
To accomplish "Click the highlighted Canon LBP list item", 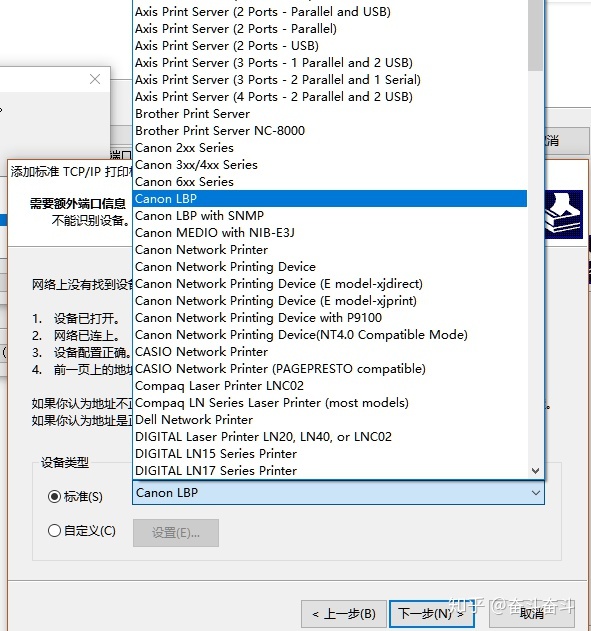I will (x=330, y=198).
